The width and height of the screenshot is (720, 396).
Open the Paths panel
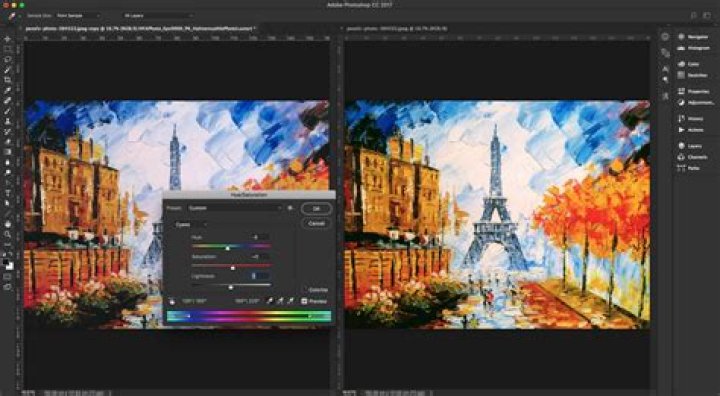(x=689, y=168)
